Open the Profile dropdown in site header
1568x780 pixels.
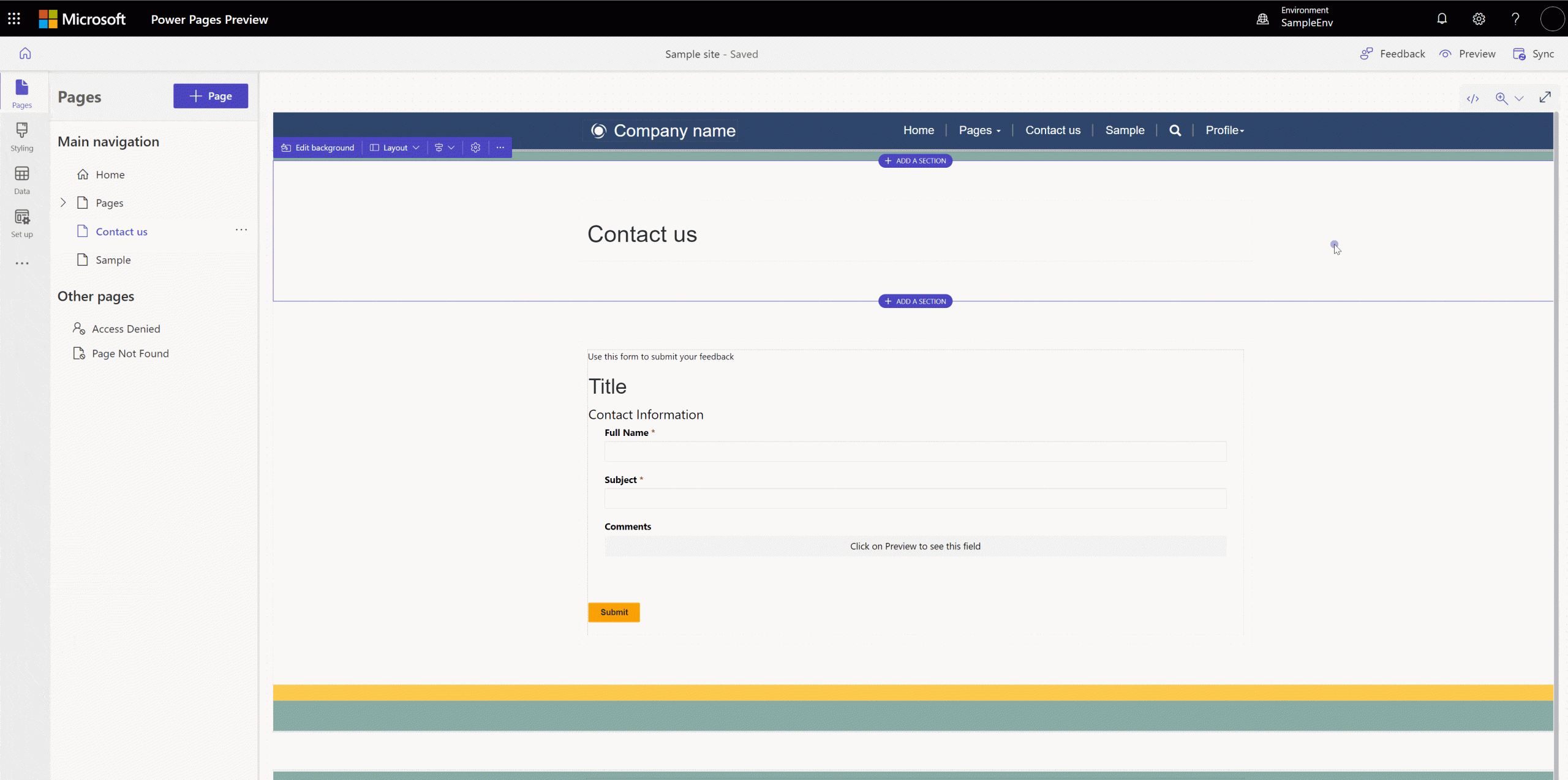pos(1224,130)
